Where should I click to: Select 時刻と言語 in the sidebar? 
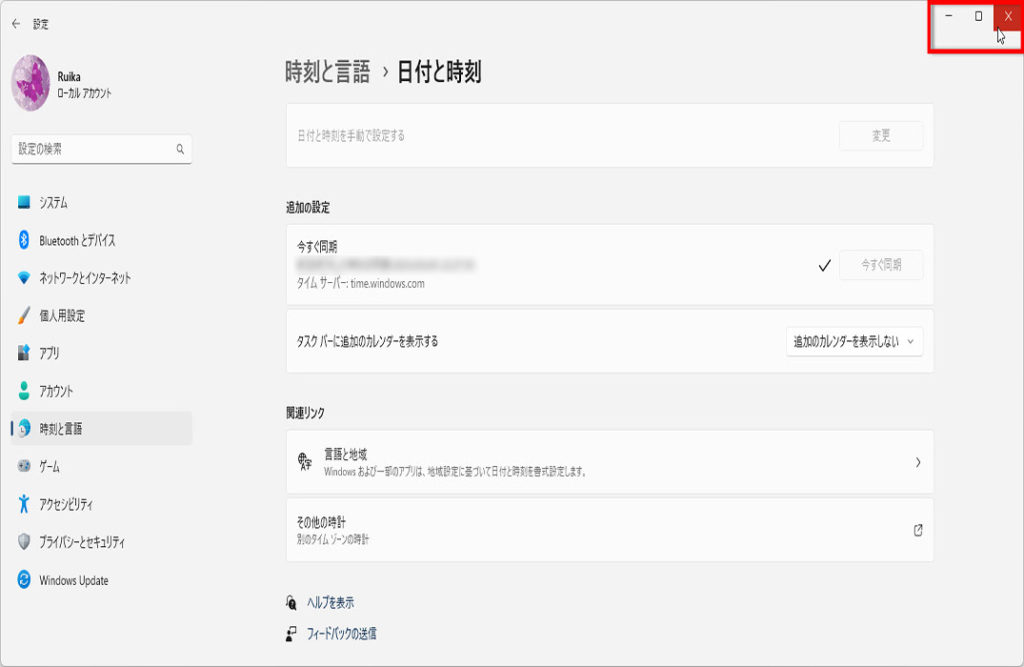(61, 429)
